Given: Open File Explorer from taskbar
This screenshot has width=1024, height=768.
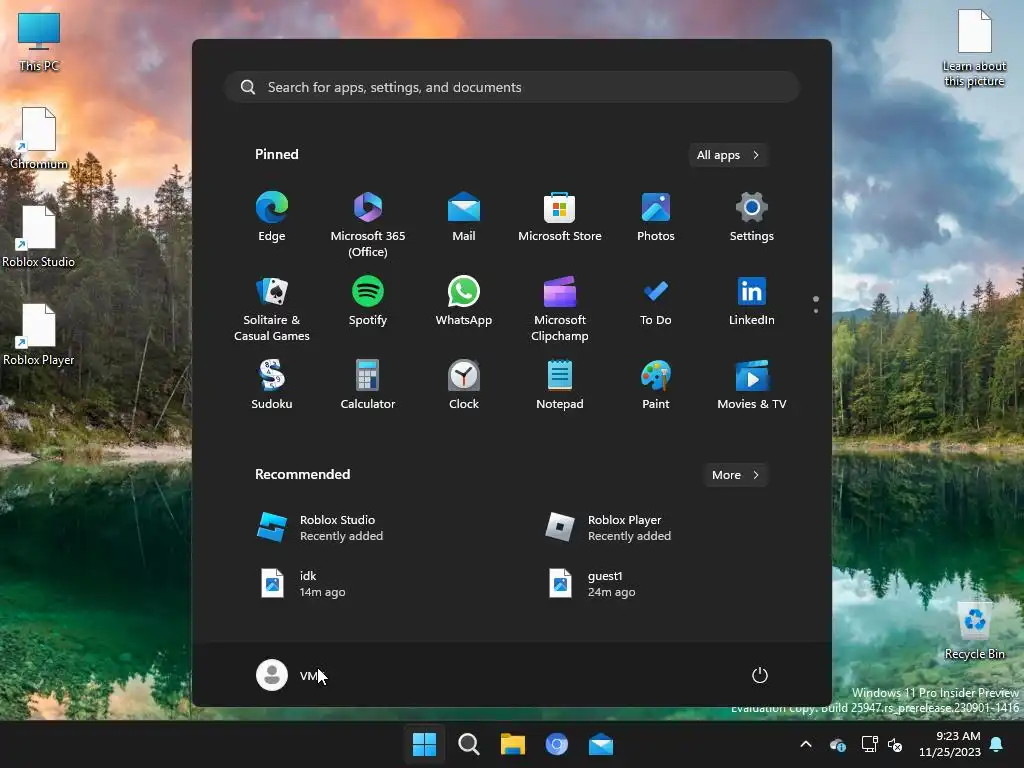Looking at the screenshot, I should (513, 744).
